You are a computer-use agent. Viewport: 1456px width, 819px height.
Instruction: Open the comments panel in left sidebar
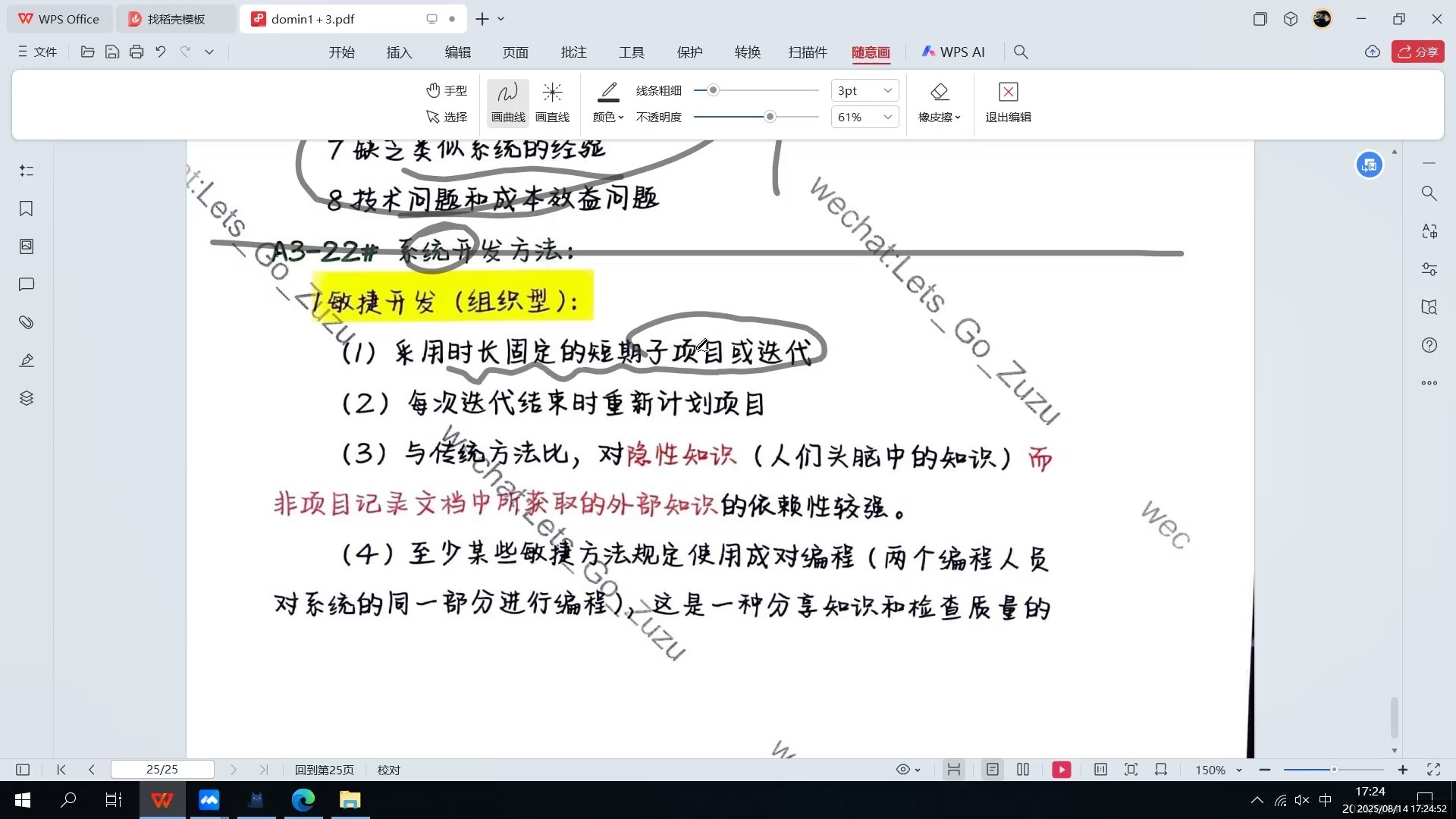click(27, 284)
